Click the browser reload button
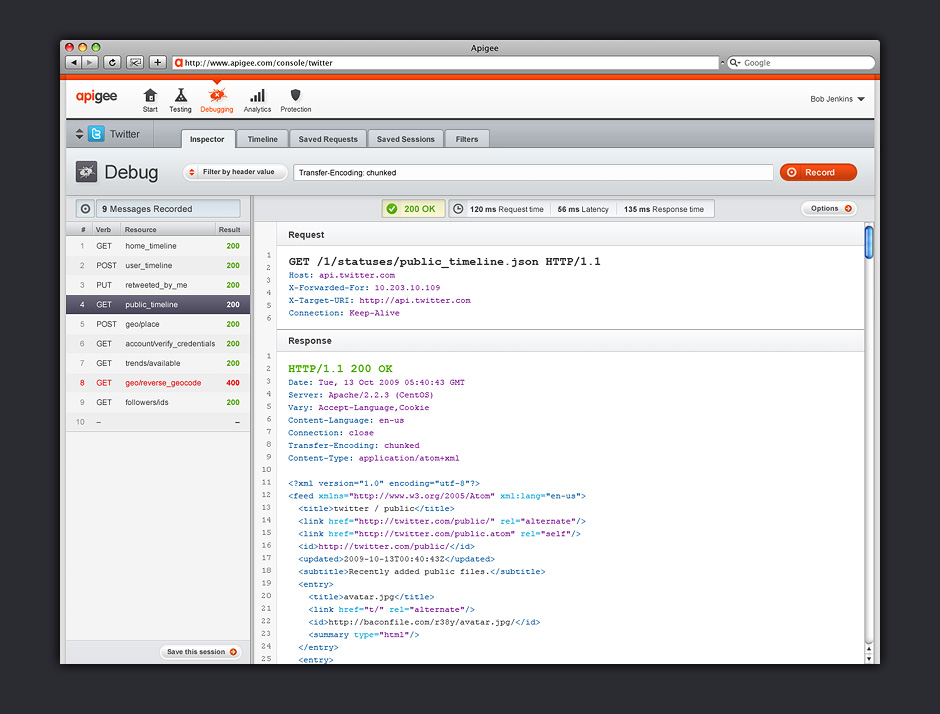 (x=112, y=62)
